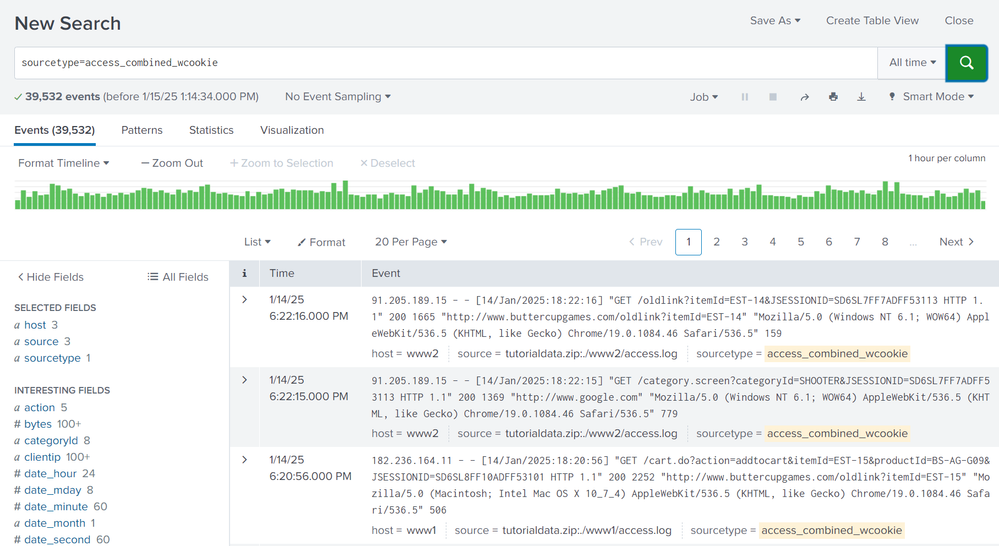Go to results page 2
This screenshot has width=999, height=546.
pyautogui.click(x=716, y=242)
